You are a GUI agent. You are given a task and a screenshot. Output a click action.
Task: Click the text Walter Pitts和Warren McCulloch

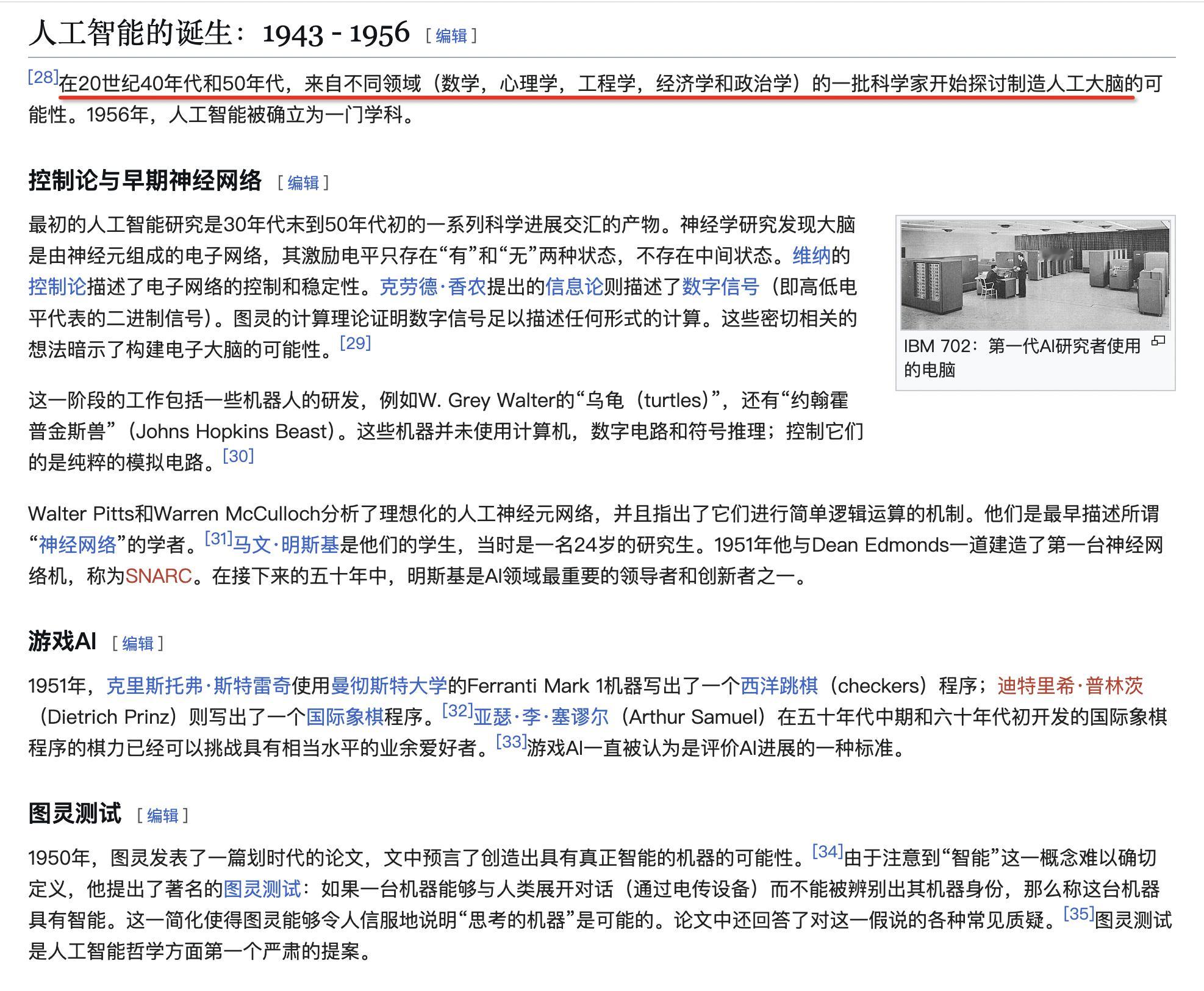(x=174, y=514)
